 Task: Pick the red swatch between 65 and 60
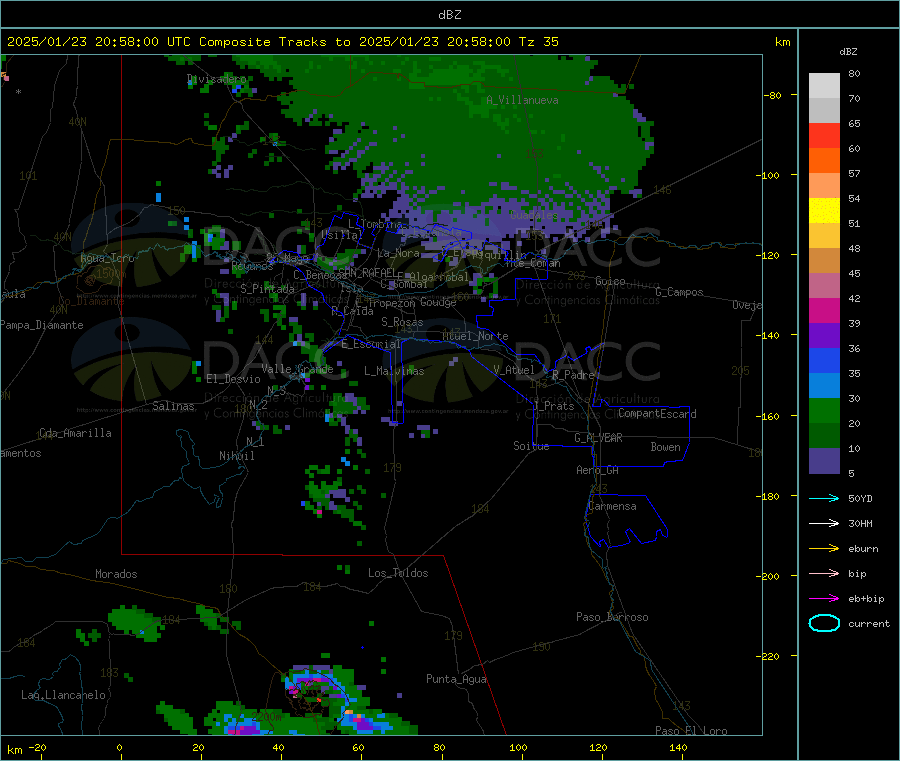point(824,136)
